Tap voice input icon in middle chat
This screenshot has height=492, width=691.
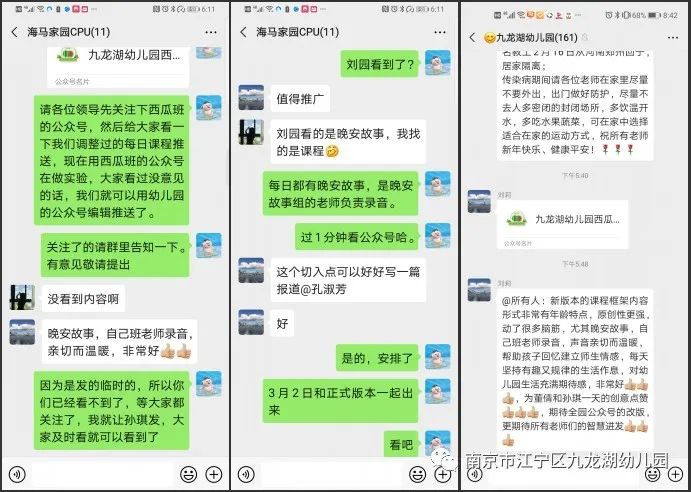click(246, 475)
